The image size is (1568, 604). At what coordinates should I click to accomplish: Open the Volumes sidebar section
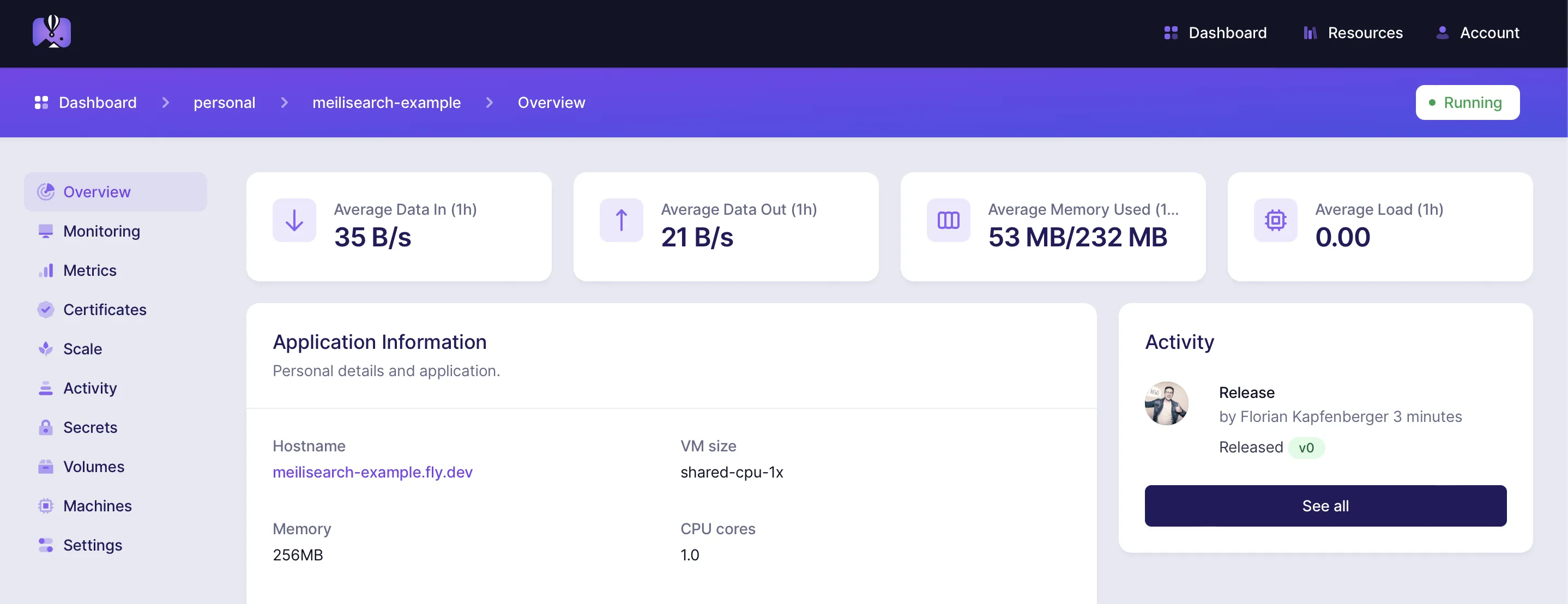coord(116,467)
